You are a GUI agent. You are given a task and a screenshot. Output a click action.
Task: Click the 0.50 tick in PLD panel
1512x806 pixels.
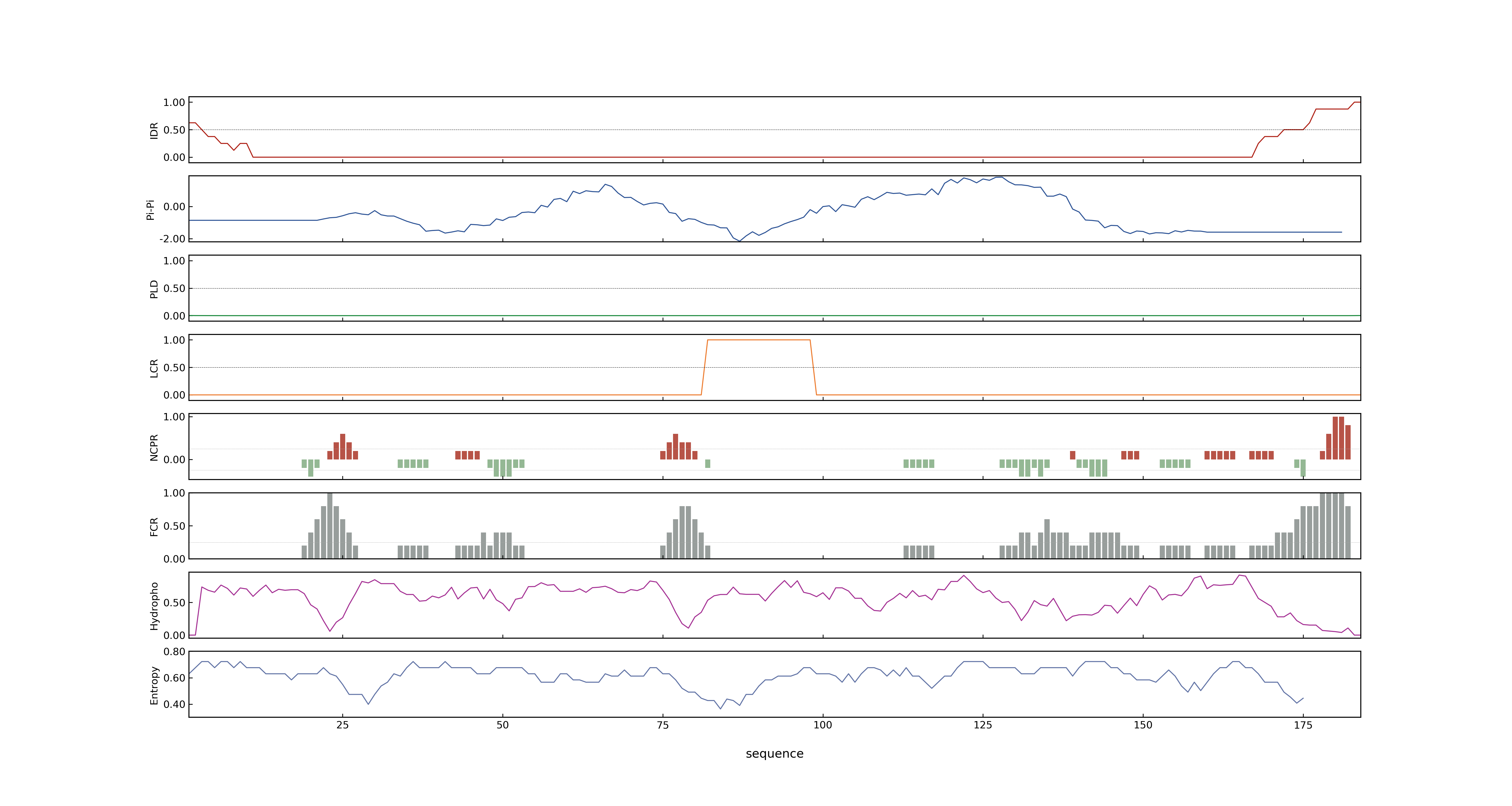174,288
